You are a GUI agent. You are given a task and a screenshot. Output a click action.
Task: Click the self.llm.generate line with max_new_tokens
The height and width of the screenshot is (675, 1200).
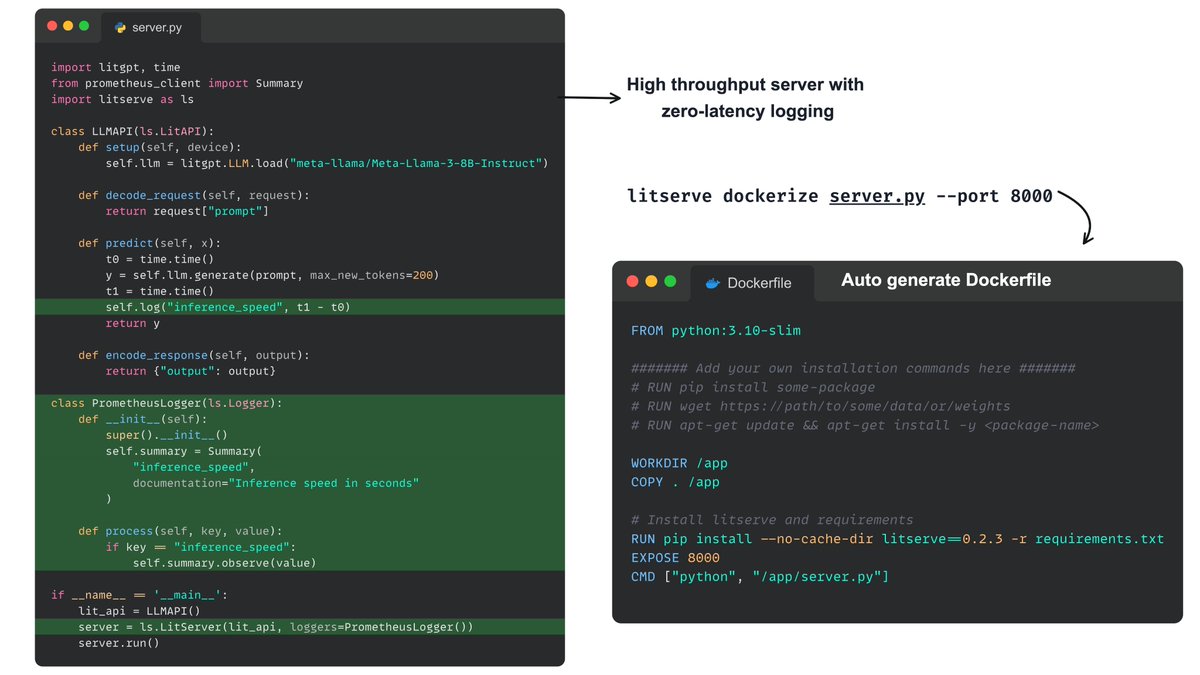[272, 275]
